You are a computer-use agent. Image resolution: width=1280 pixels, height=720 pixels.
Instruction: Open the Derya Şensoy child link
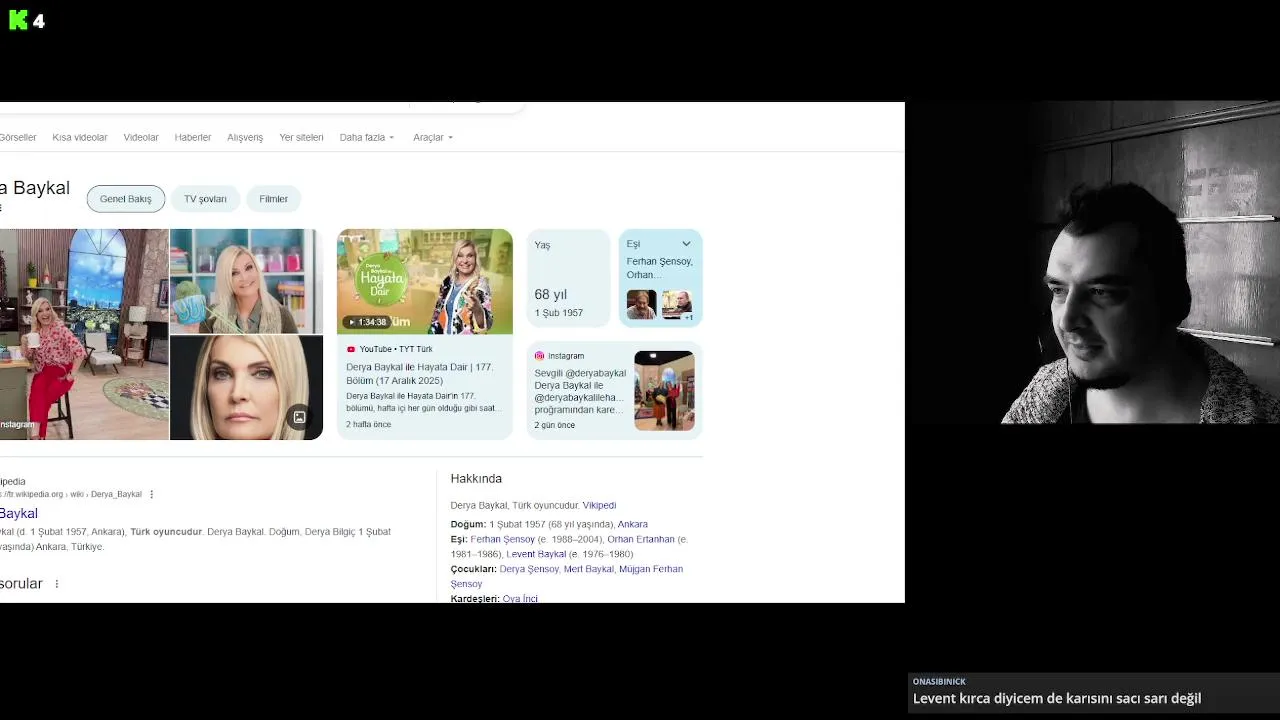(x=529, y=569)
